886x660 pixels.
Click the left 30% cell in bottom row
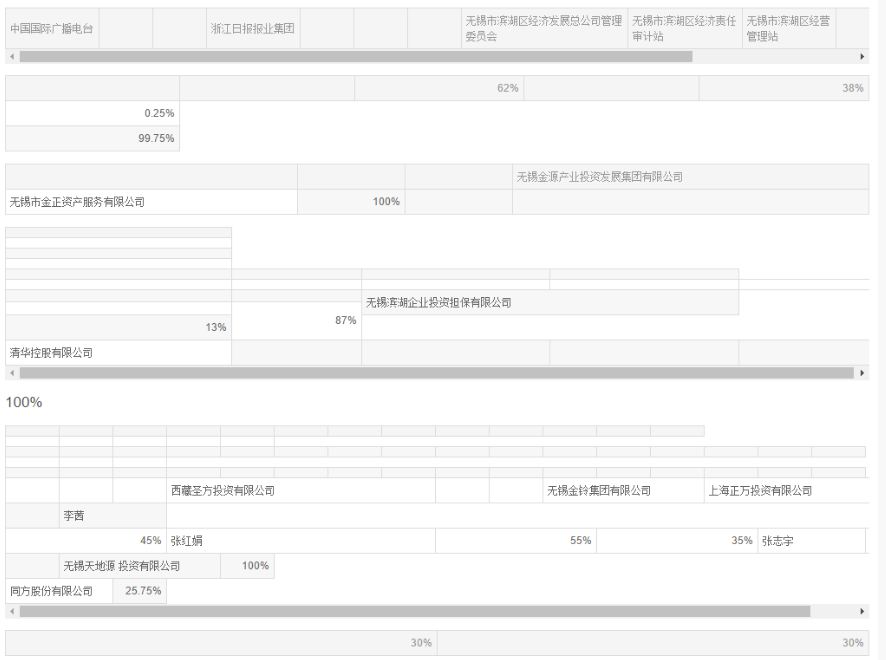(x=221, y=643)
